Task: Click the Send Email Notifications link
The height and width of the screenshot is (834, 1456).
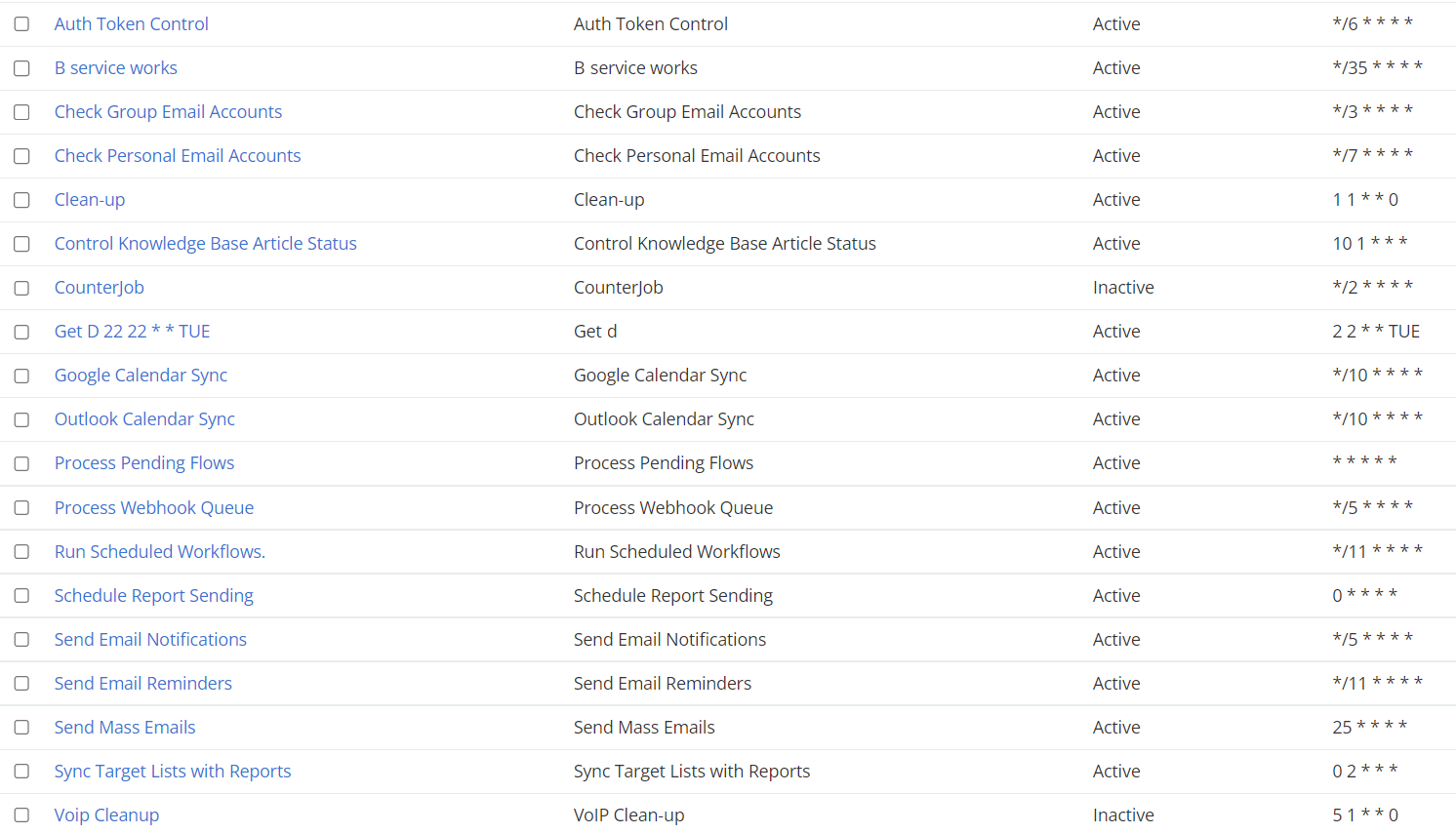Action: (x=150, y=640)
